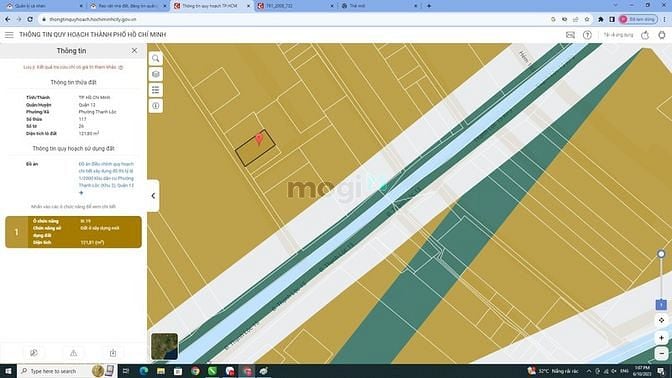This screenshot has width=672, height=378.
Task: Click the share icon in panel footer
Action: [113, 353]
